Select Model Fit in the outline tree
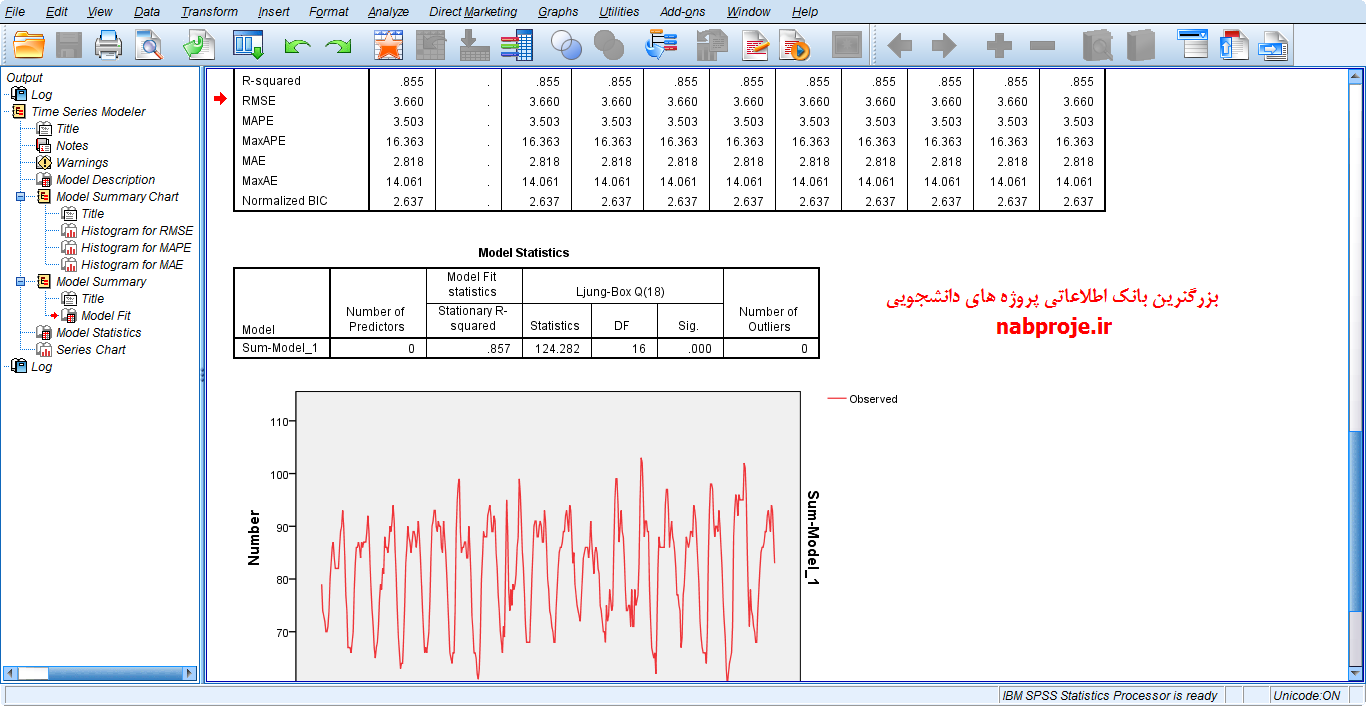1366x706 pixels. (x=106, y=316)
